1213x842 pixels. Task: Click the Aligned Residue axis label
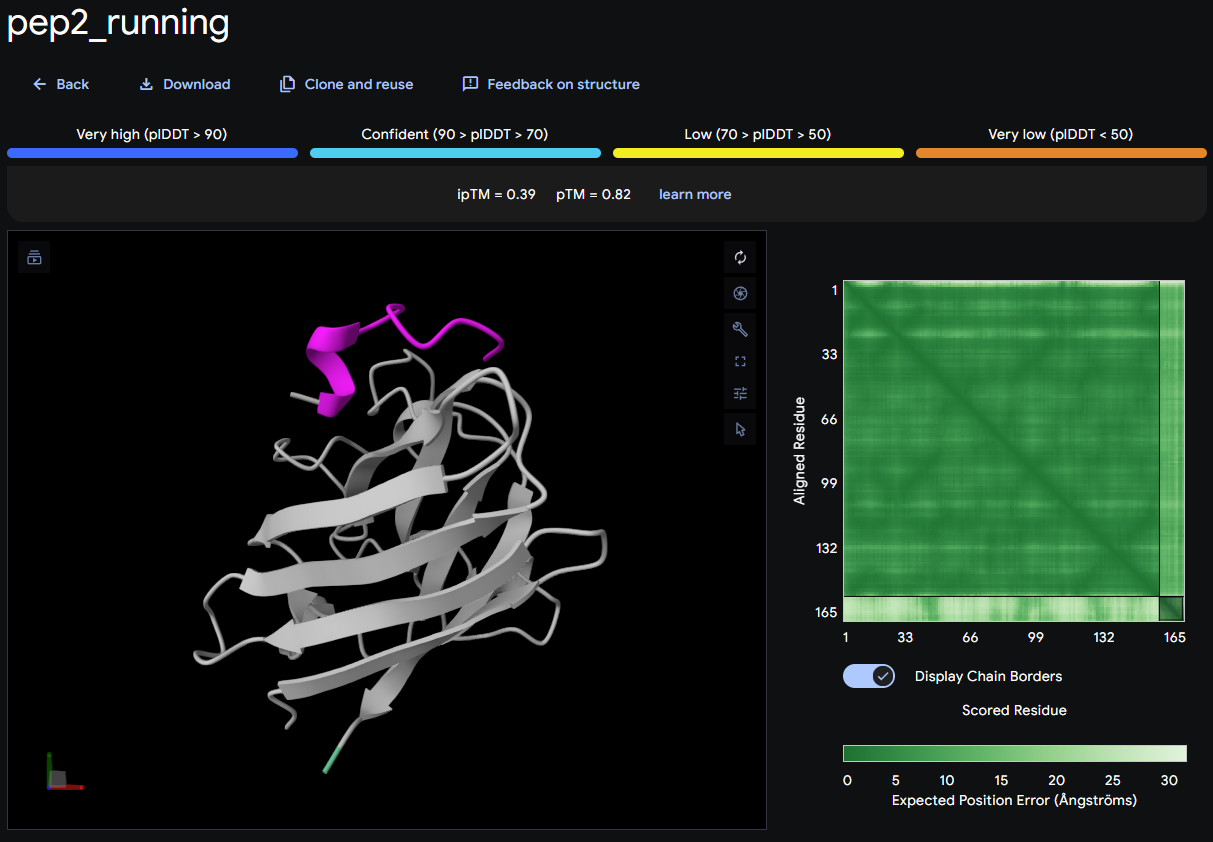click(799, 453)
